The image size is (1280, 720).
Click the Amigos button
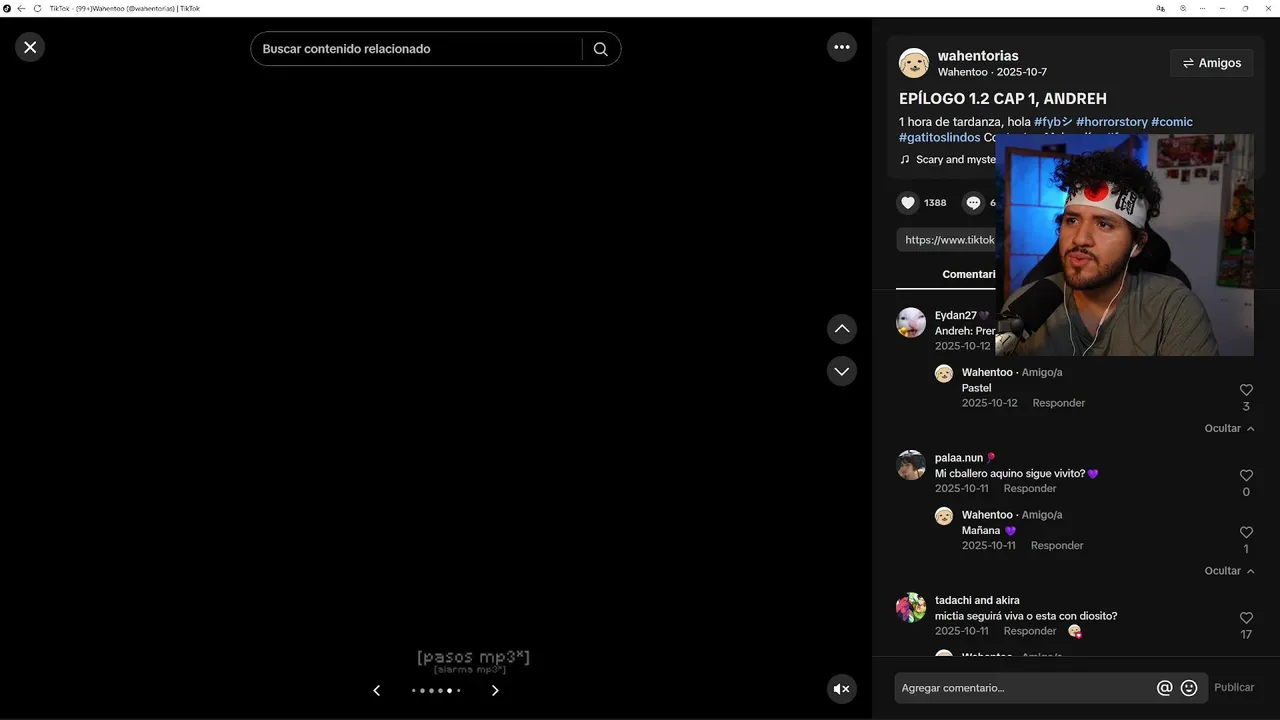(1211, 63)
